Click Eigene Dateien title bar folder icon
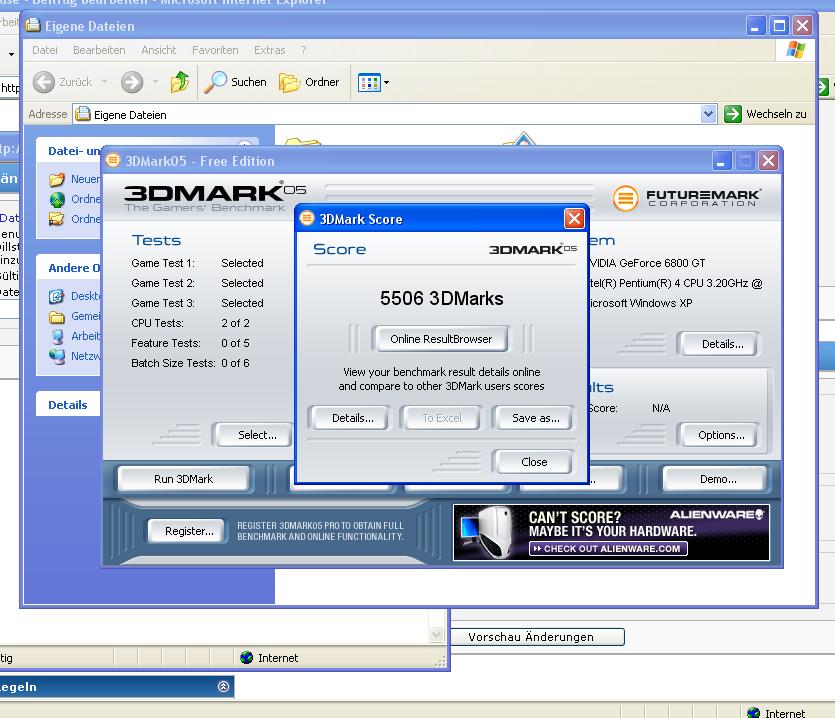The height and width of the screenshot is (718, 835). tap(33, 25)
